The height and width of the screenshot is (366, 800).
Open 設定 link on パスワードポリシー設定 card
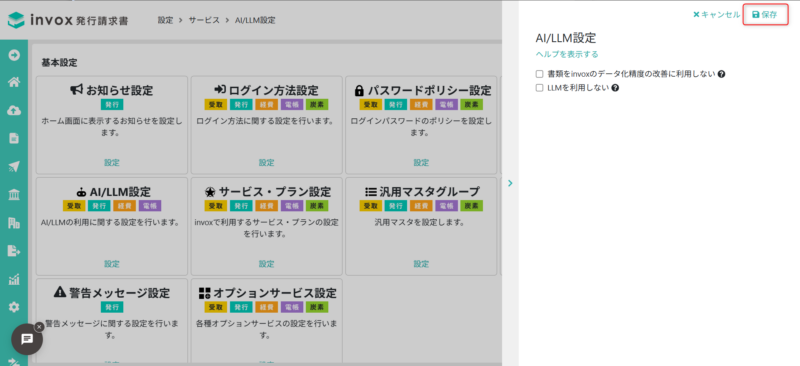click(x=421, y=163)
